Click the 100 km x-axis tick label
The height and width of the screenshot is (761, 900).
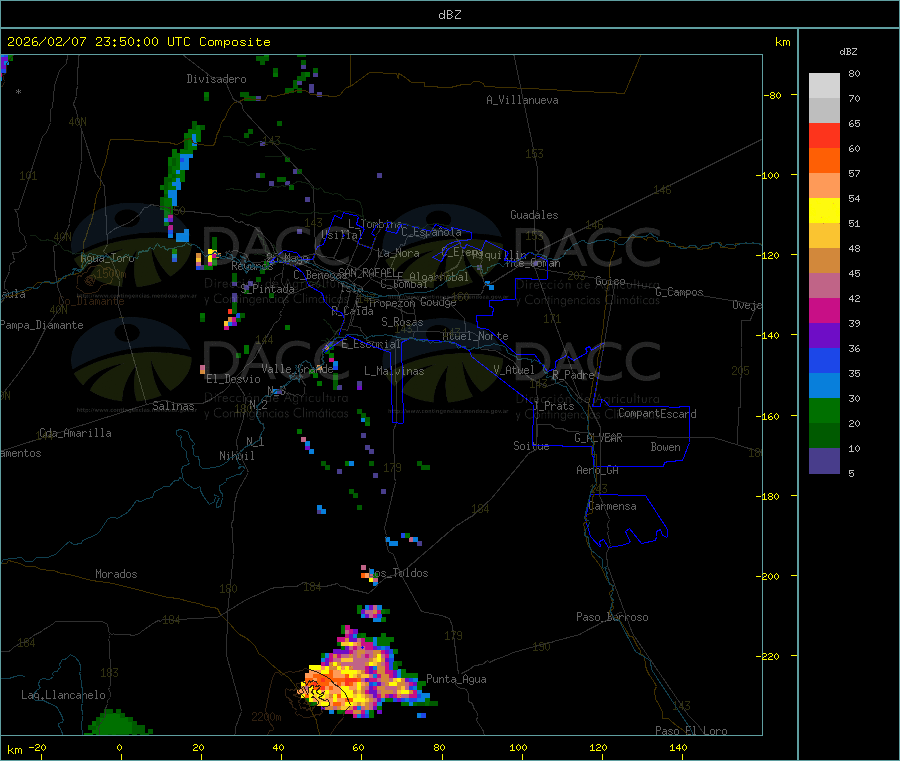coord(518,747)
